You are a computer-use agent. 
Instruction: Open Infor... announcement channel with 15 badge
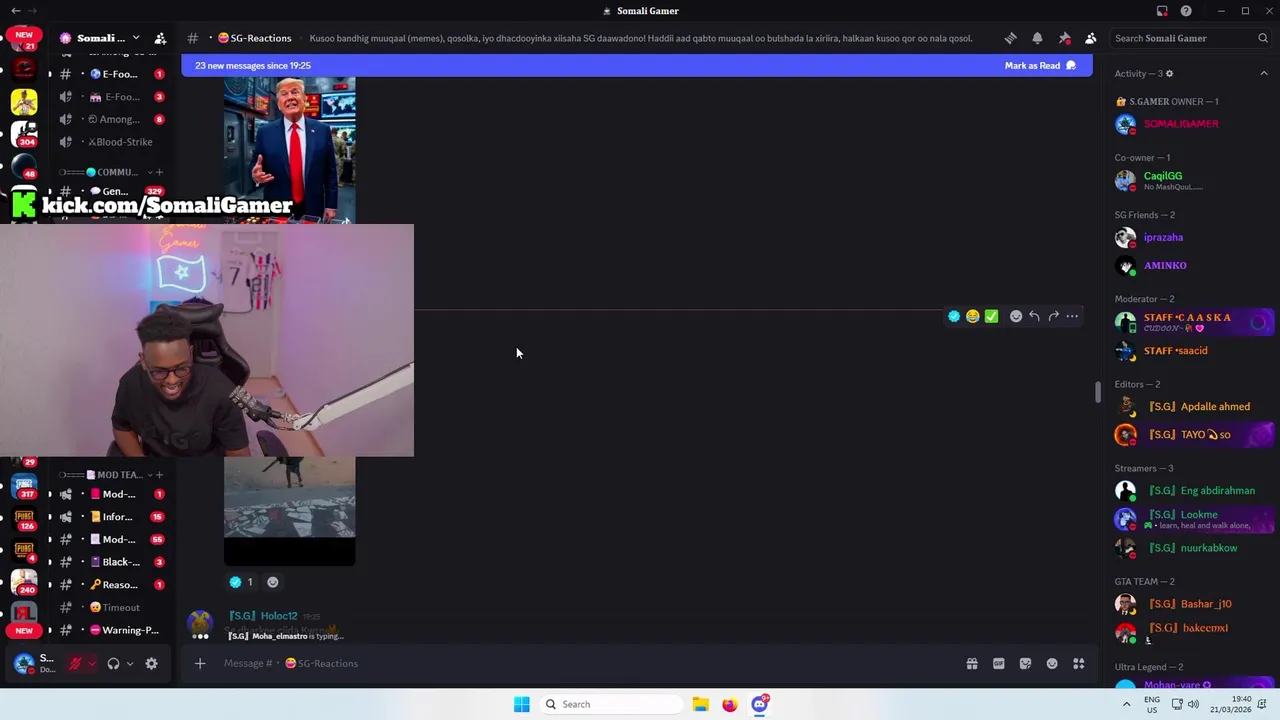[111, 517]
